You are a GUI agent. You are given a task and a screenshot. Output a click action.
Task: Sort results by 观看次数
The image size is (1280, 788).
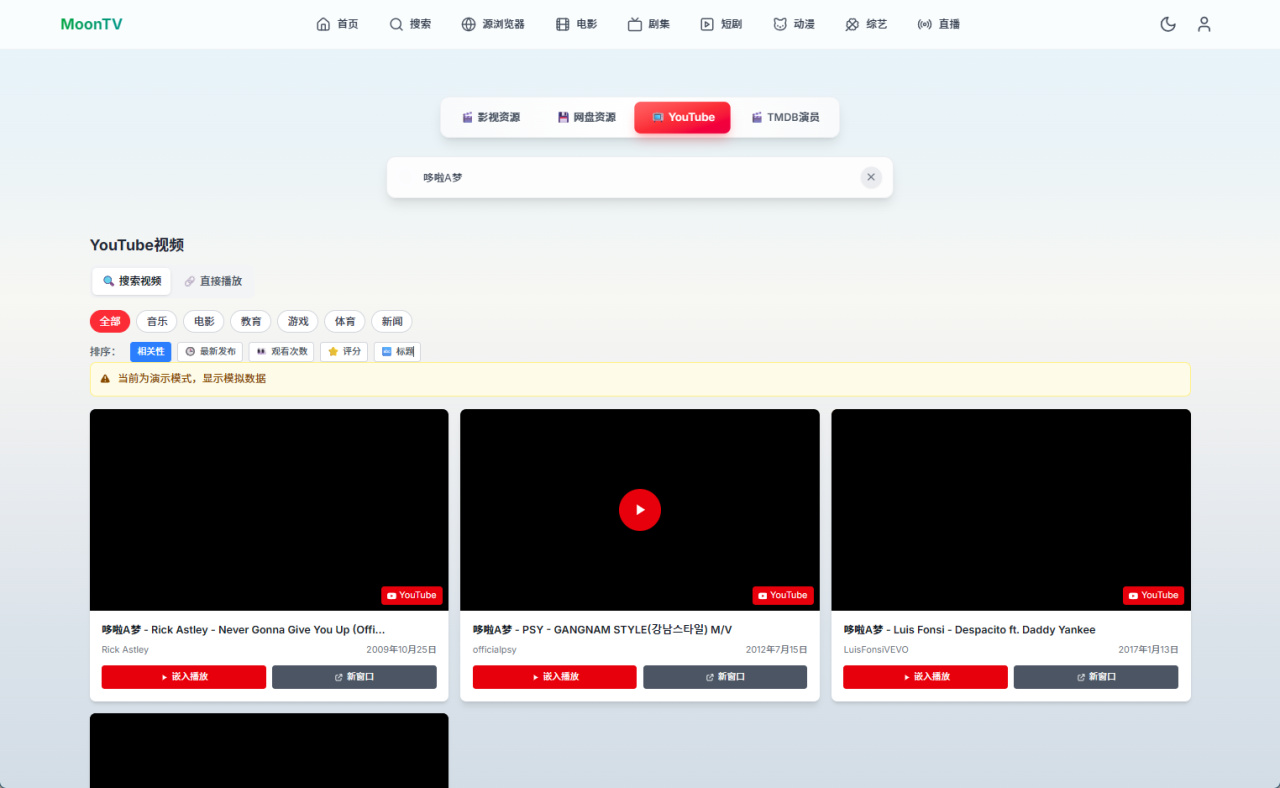click(x=281, y=351)
